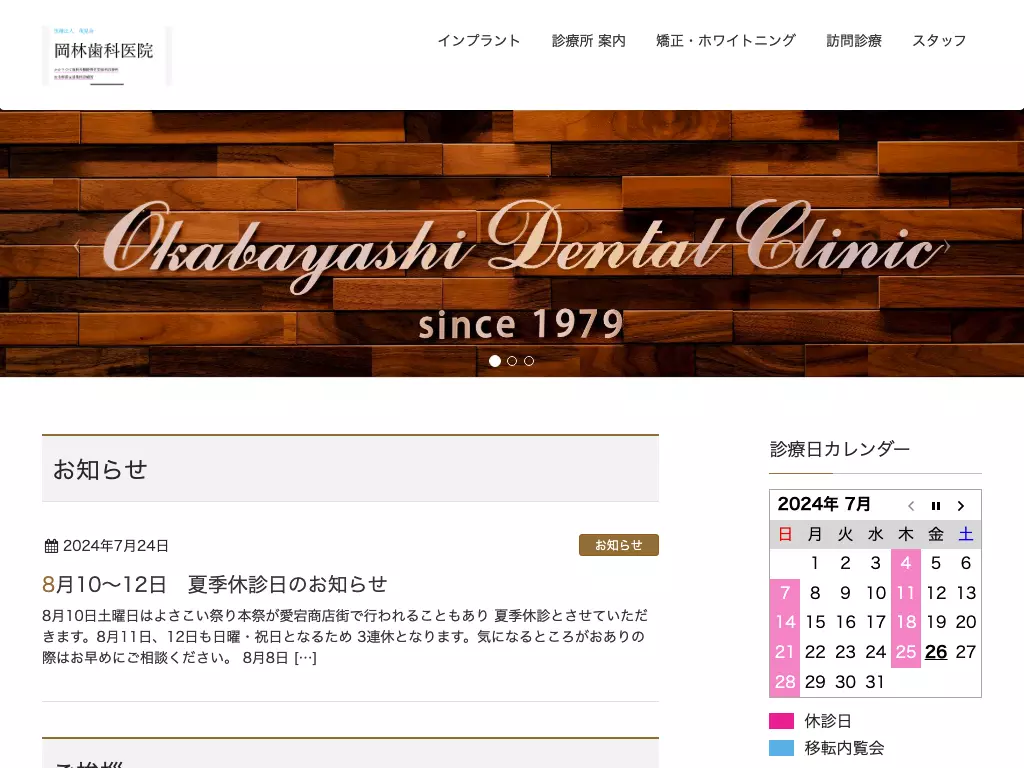The width and height of the screenshot is (1024, 768).
Task: Click the 診療日カレンダー sidebar heading
Action: [x=840, y=449]
